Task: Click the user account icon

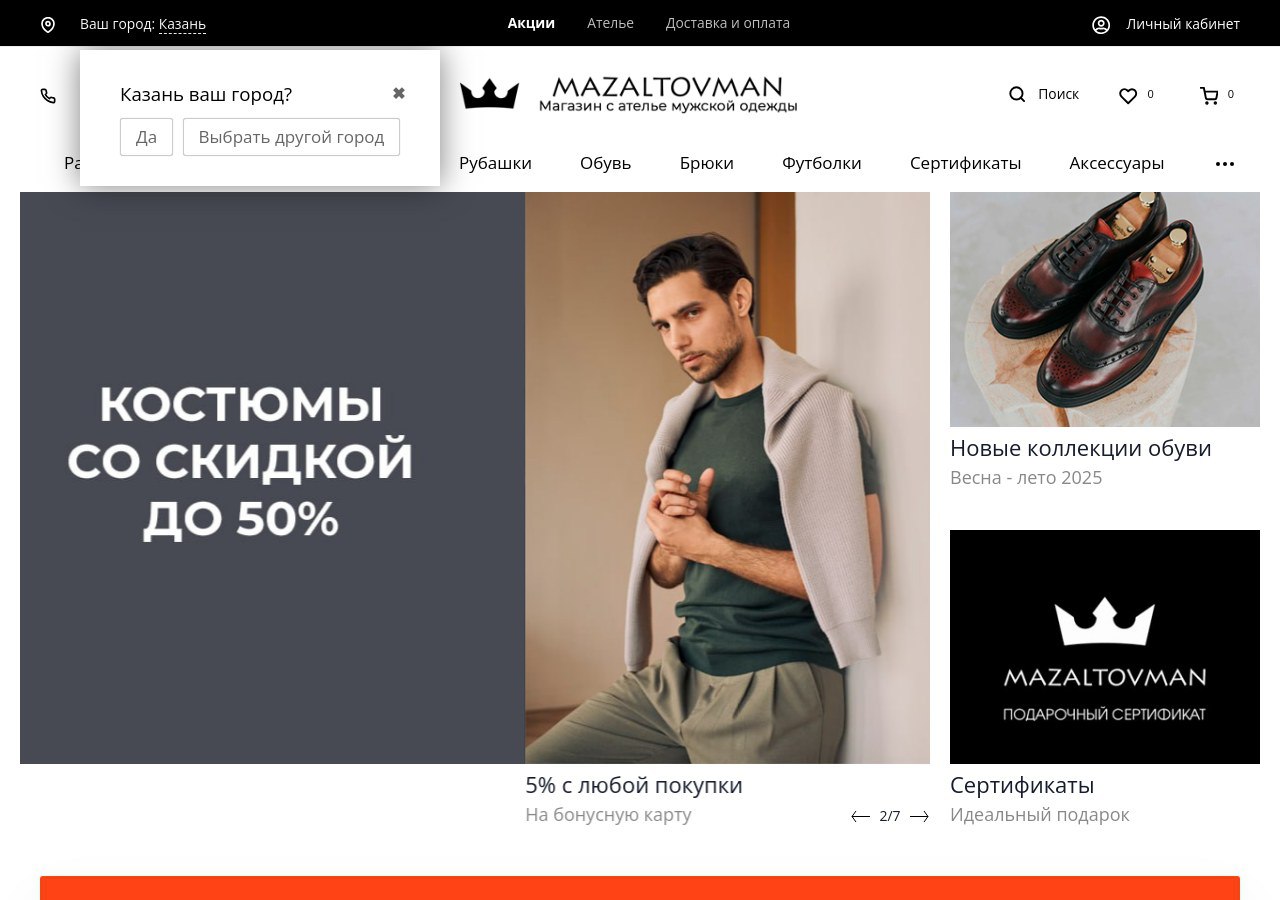Action: coord(1101,25)
